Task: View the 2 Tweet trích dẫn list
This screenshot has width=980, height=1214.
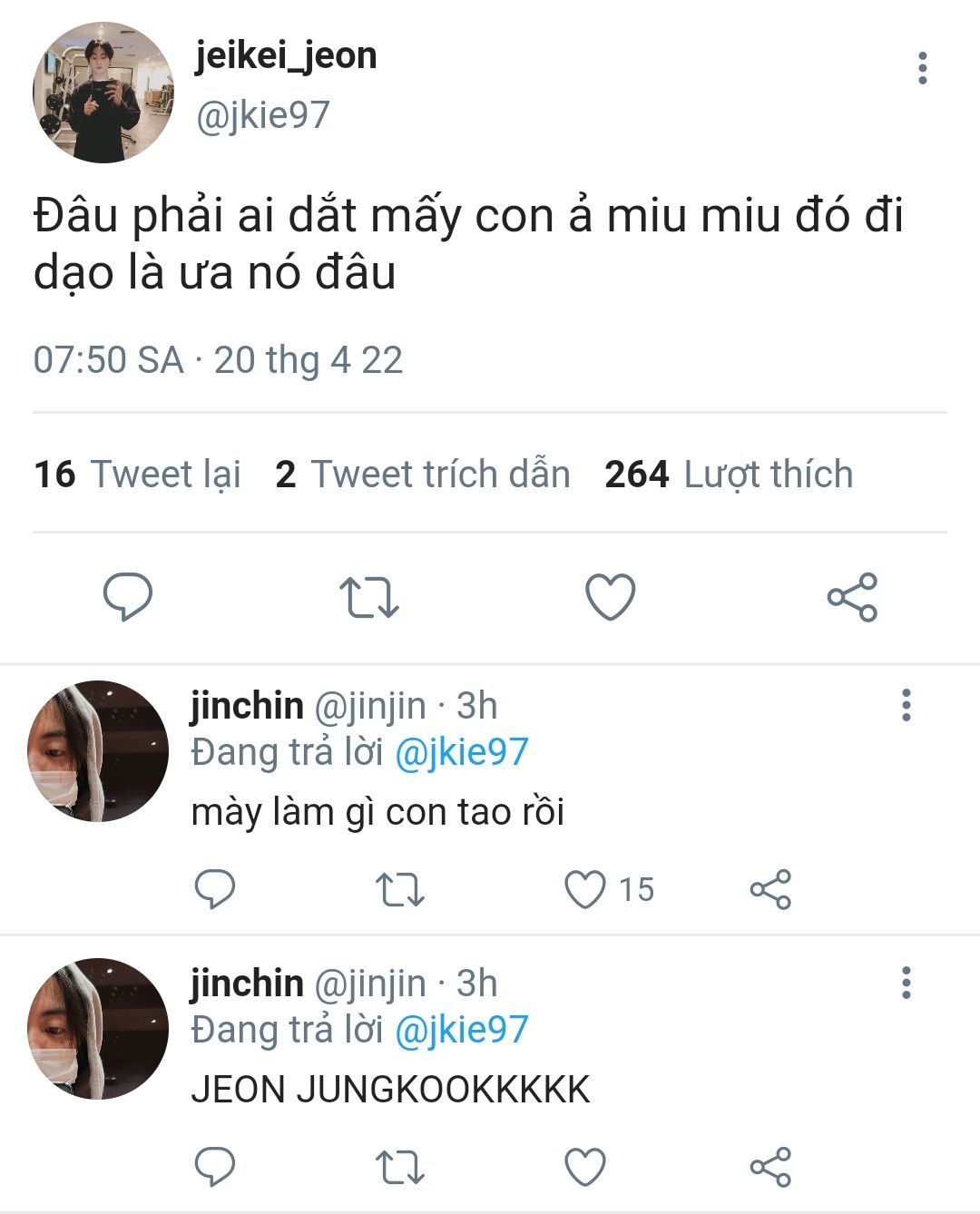Action: coord(423,474)
